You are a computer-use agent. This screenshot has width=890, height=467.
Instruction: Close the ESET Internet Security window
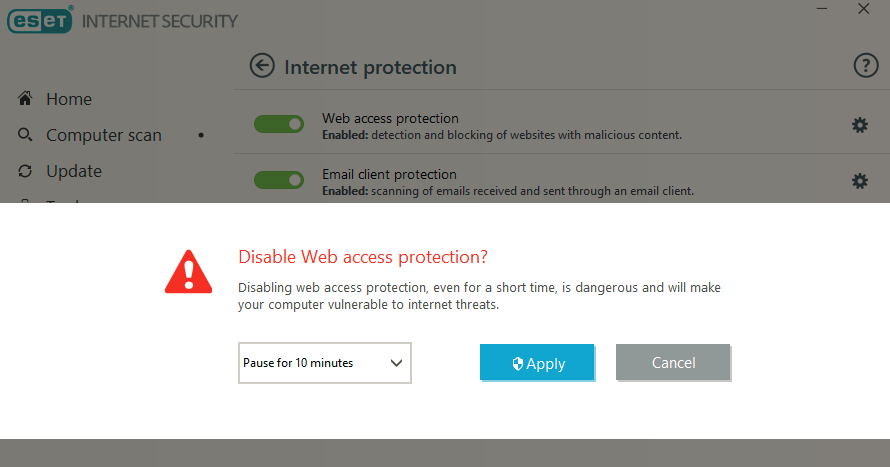coord(864,9)
